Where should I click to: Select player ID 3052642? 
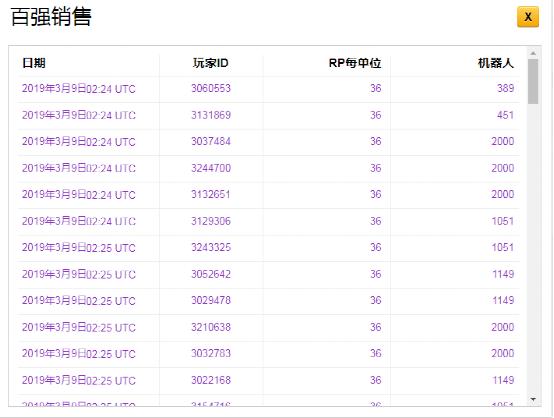pyautogui.click(x=211, y=274)
